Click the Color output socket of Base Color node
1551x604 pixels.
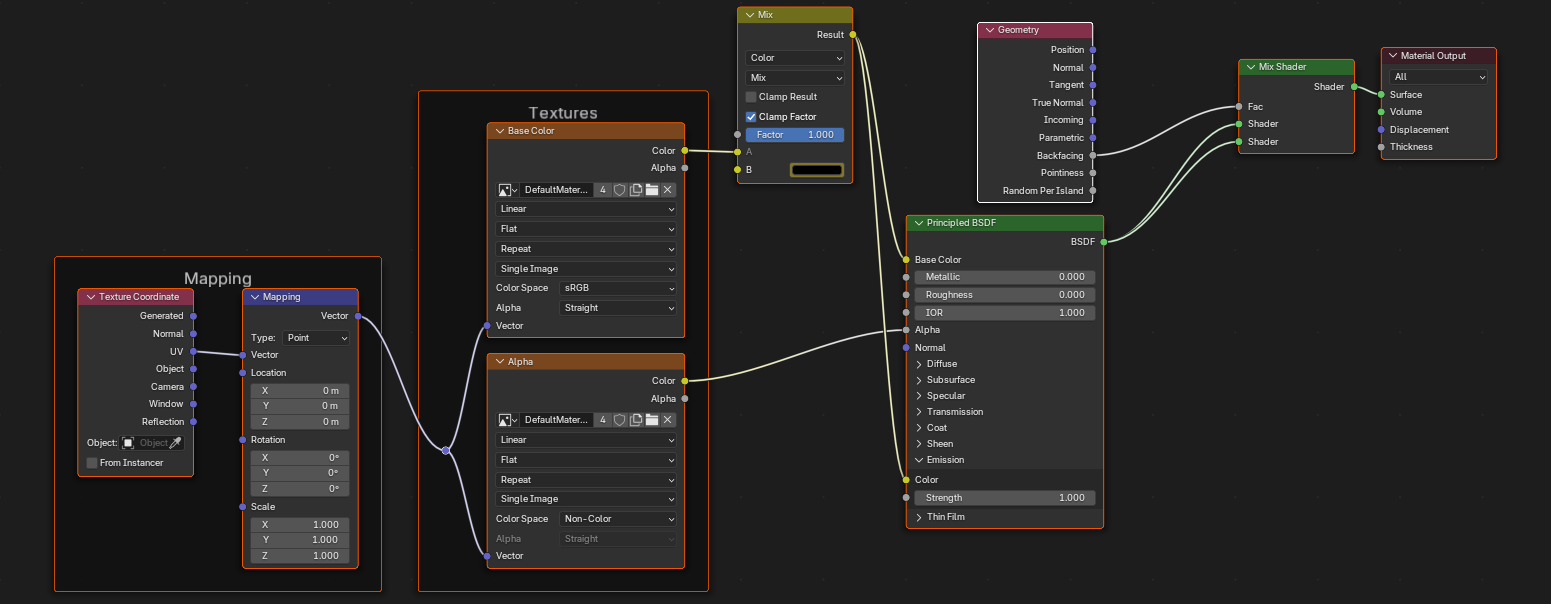685,151
